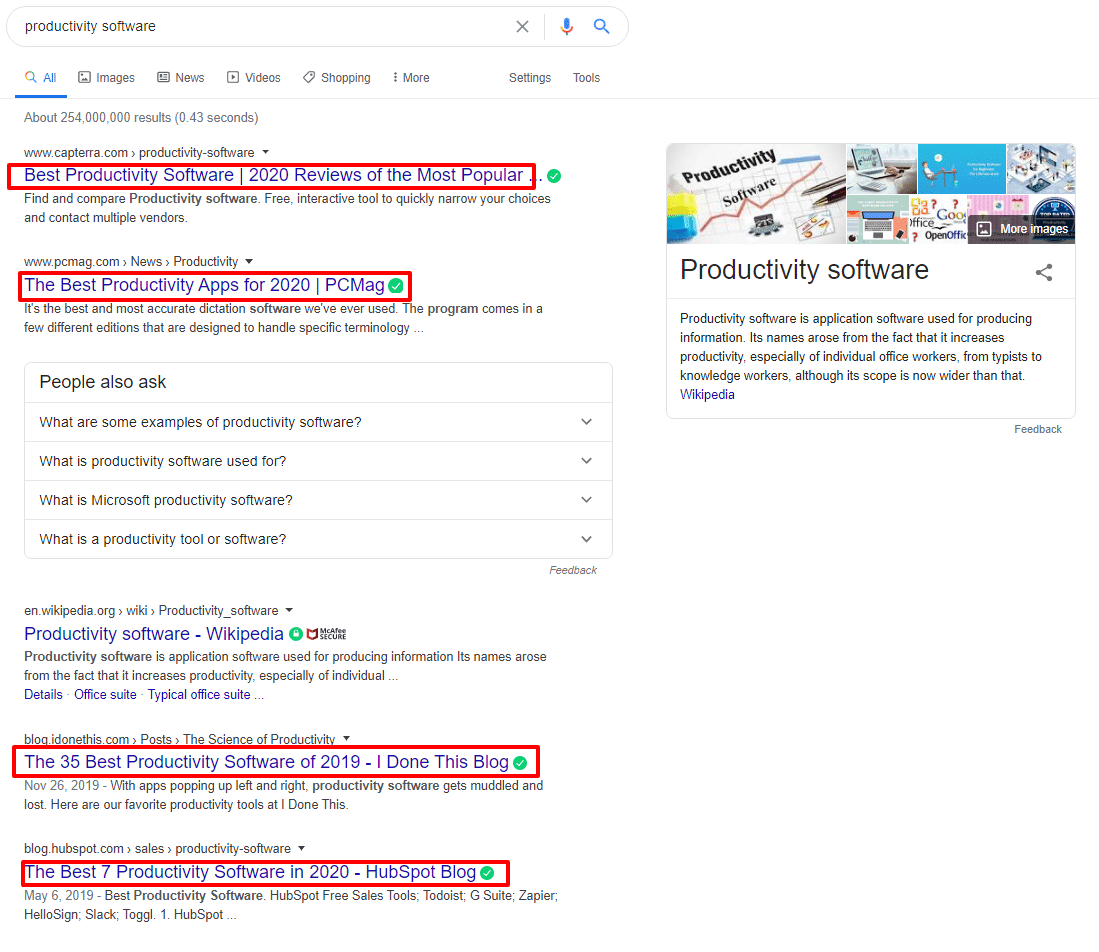Open The 35 Best Productivity Software of 2019 result
The width and height of the screenshot is (1099, 952).
(266, 762)
